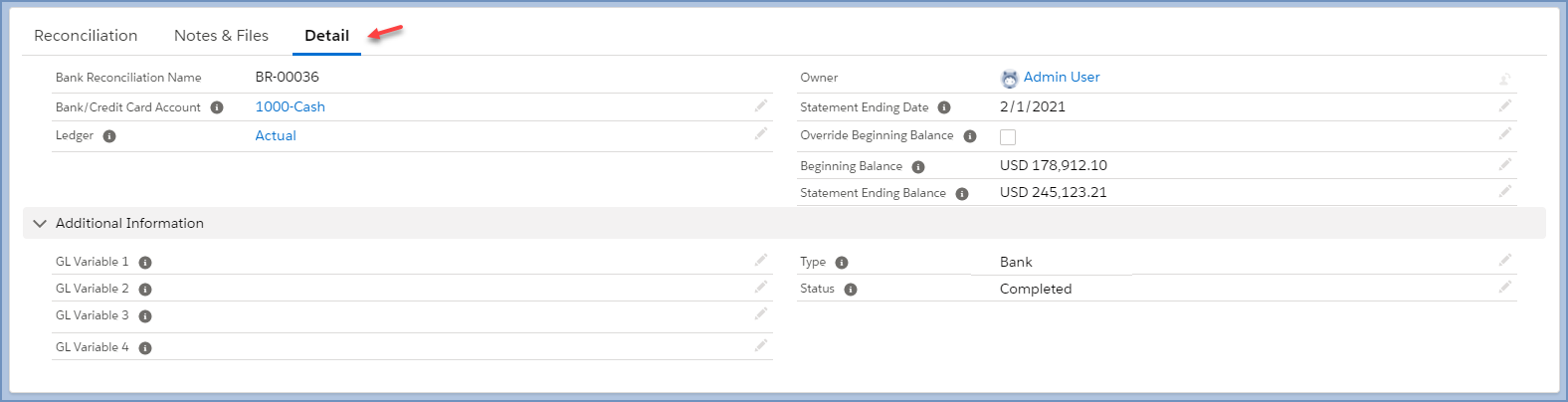Click info icon beside GL Variable 1
The height and width of the screenshot is (402, 1568).
(x=145, y=263)
